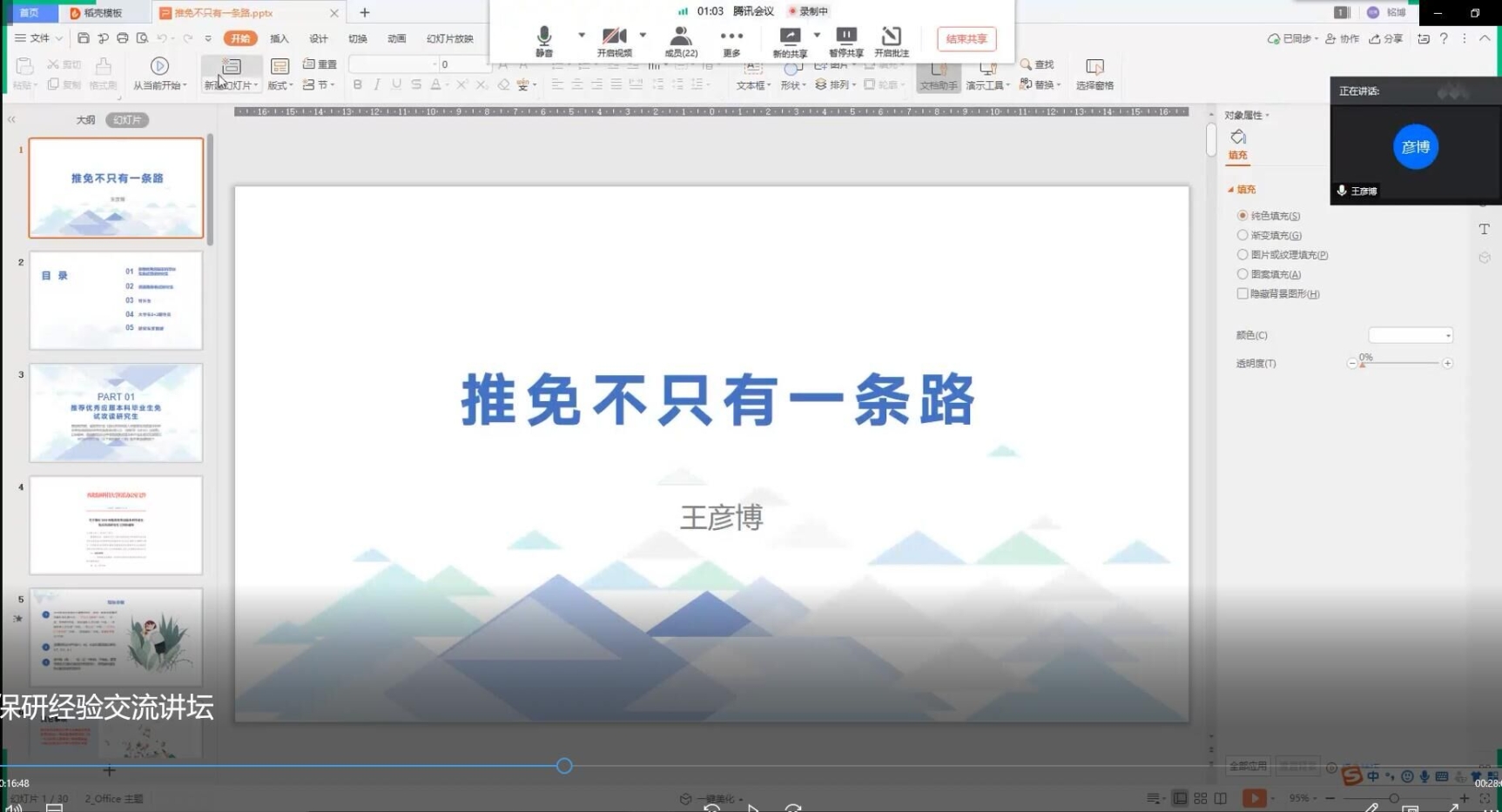This screenshot has height=812, width=1502.
Task: Open the 文件 menu
Action: [38, 38]
